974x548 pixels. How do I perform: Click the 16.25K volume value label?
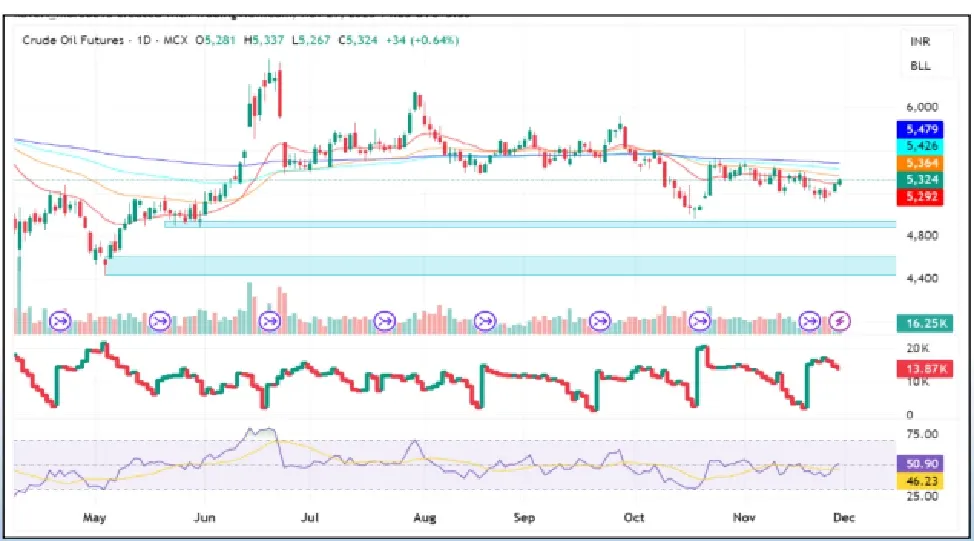pos(921,324)
